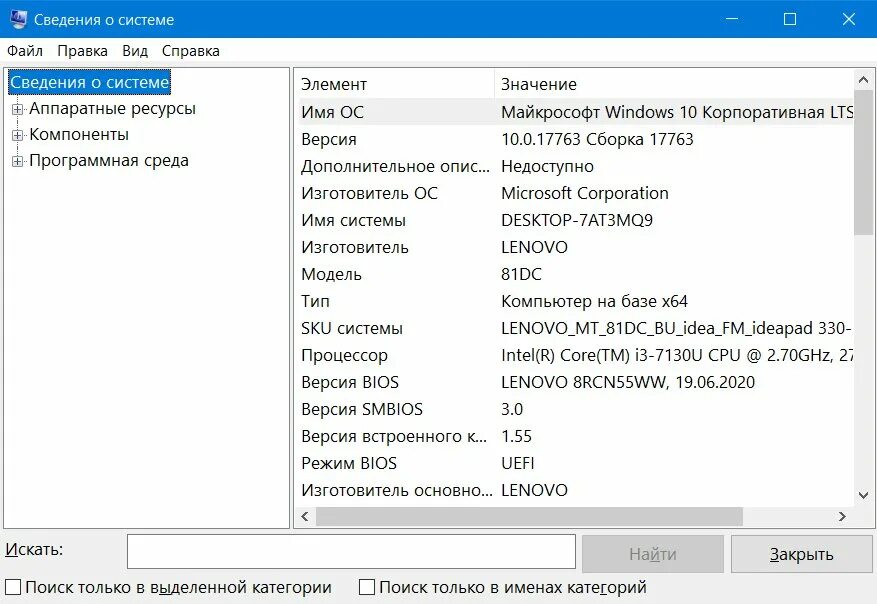Image resolution: width=877 pixels, height=604 pixels.
Task: Click the vertical scrollbar up arrow
Action: tap(863, 80)
